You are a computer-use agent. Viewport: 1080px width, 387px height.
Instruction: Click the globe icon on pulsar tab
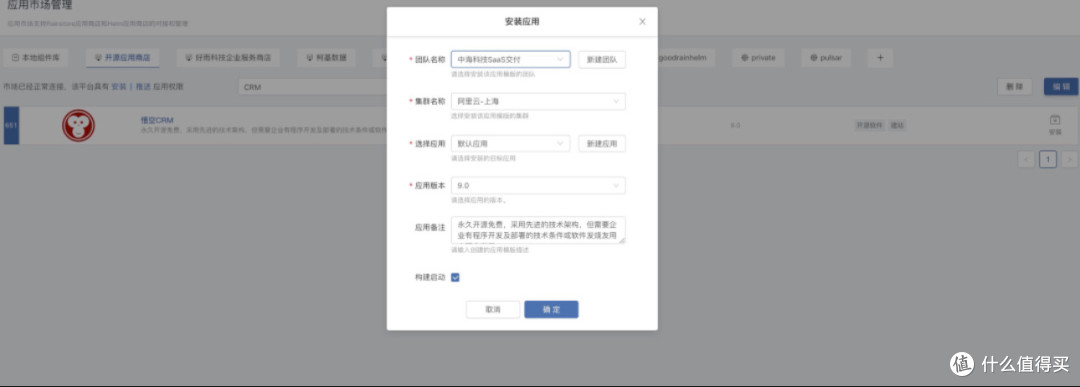coord(813,58)
